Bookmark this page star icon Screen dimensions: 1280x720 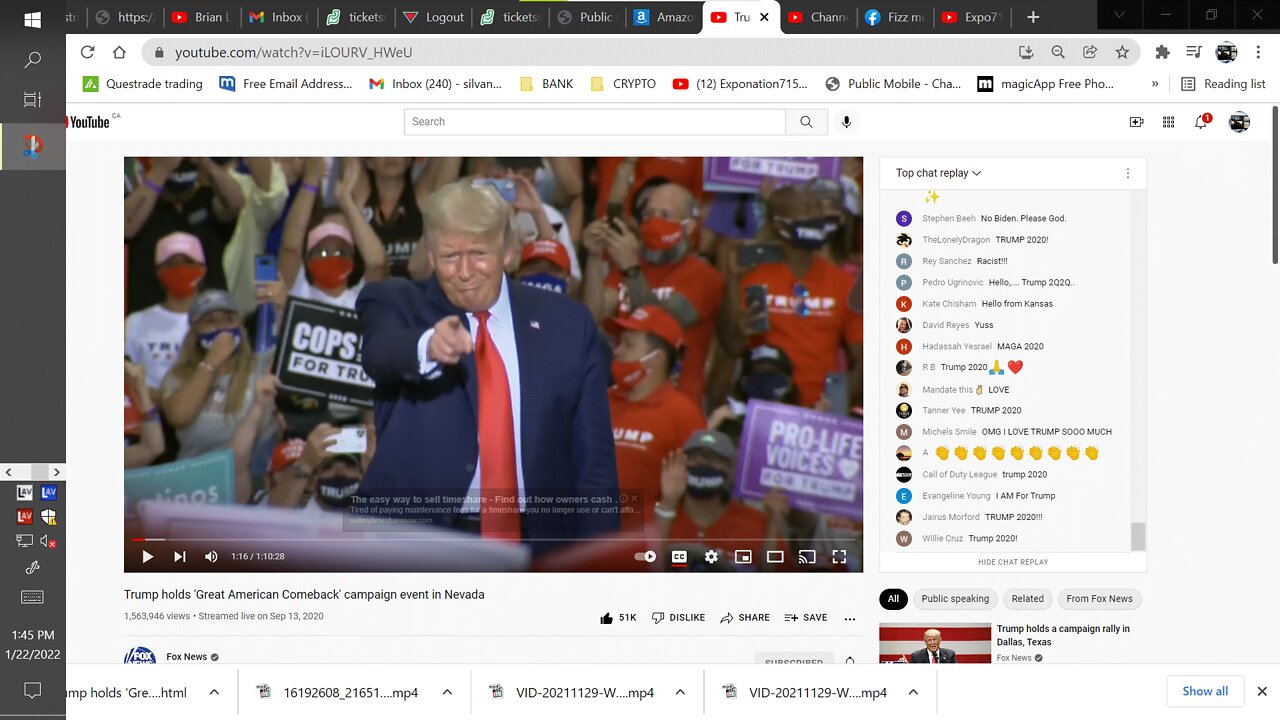pos(1122,52)
